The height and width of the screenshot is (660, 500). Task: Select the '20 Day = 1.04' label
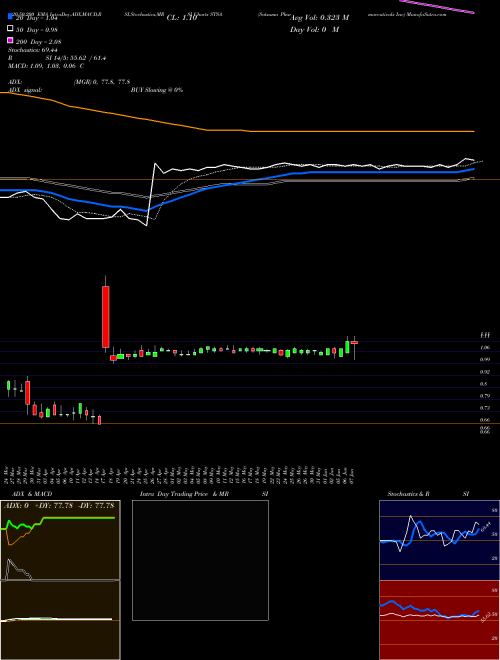coord(36,18)
